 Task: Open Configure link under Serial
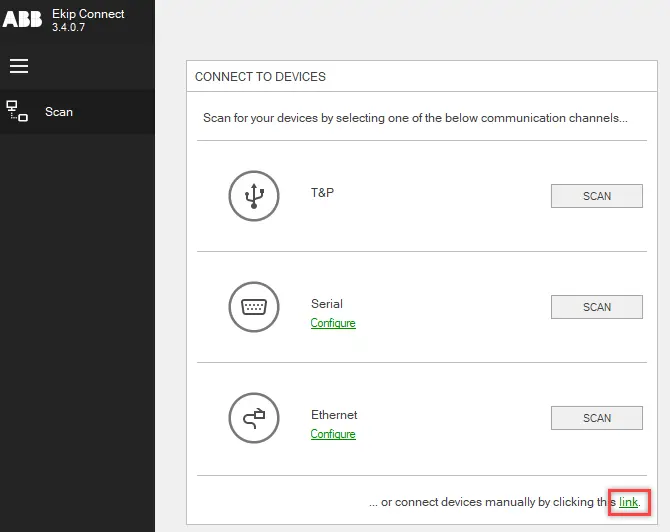(x=333, y=323)
